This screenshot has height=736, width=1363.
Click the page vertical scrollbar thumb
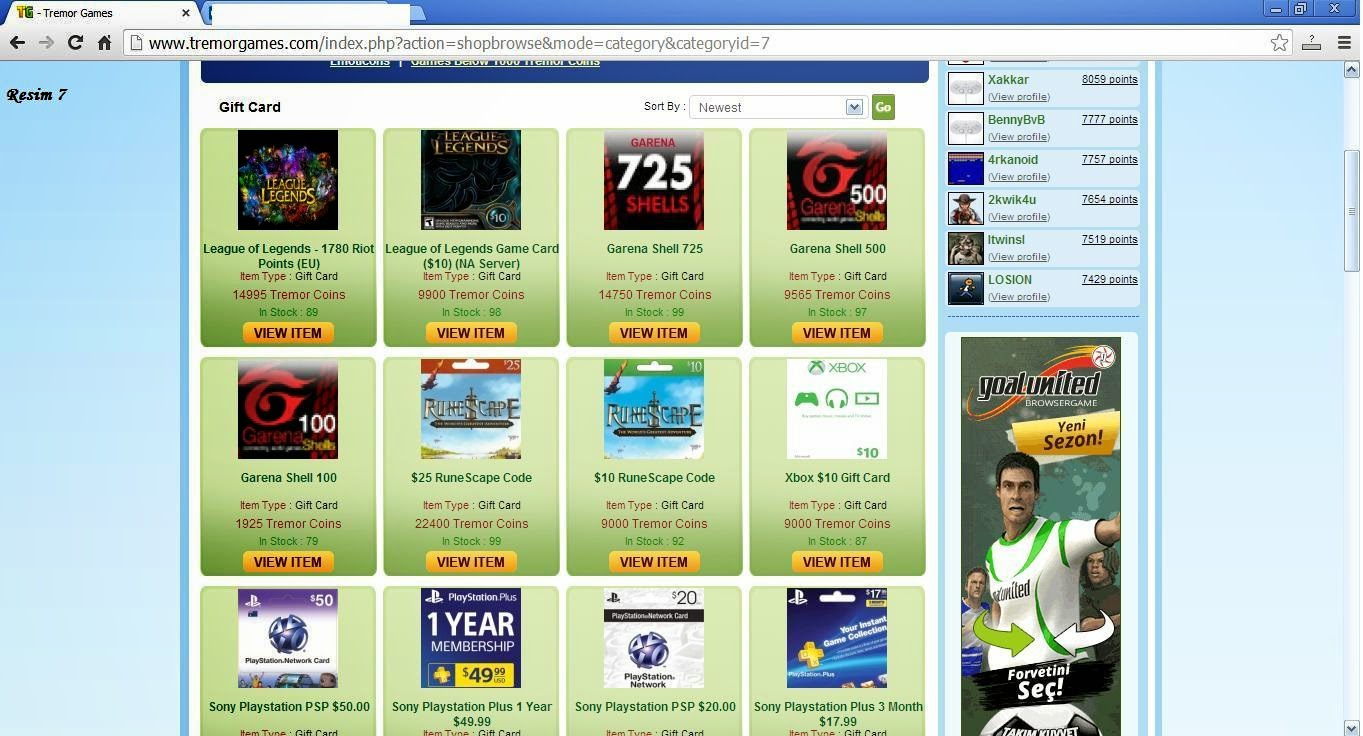pos(1351,210)
